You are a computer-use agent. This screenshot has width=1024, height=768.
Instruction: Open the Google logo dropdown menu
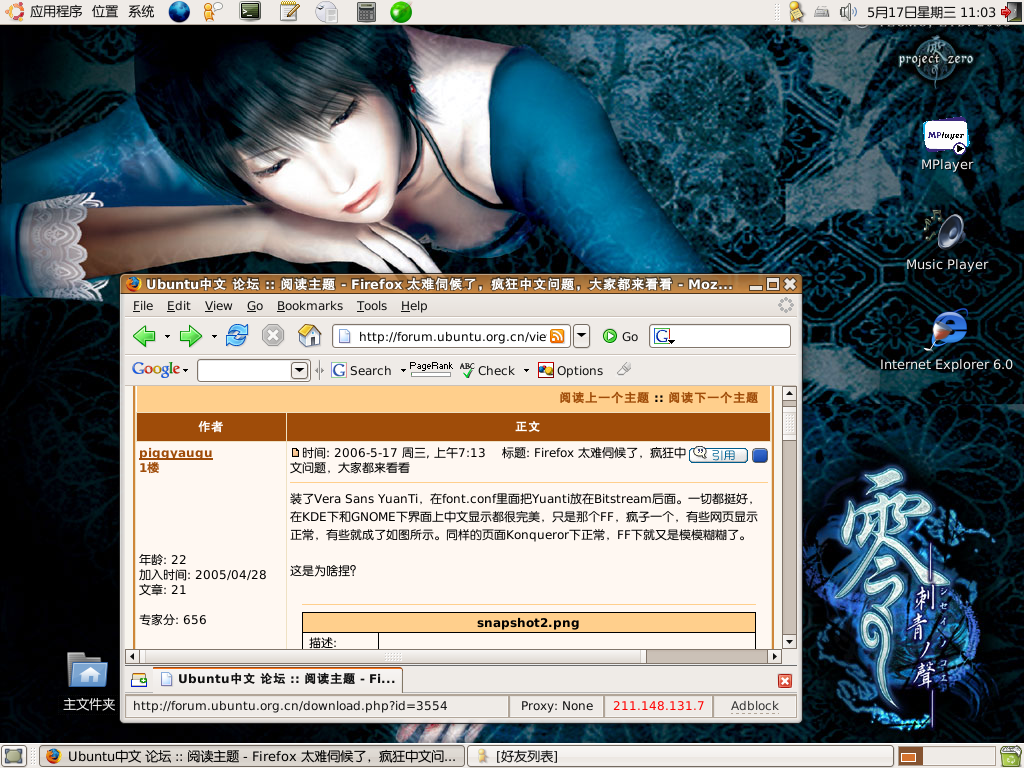coord(160,370)
